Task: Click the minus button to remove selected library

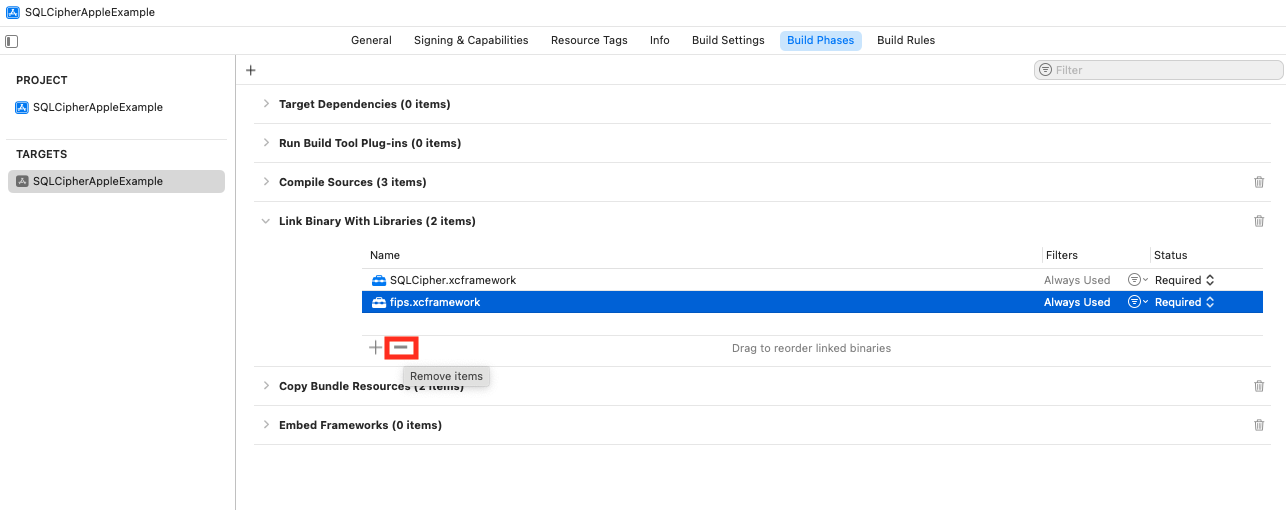Action: [401, 348]
